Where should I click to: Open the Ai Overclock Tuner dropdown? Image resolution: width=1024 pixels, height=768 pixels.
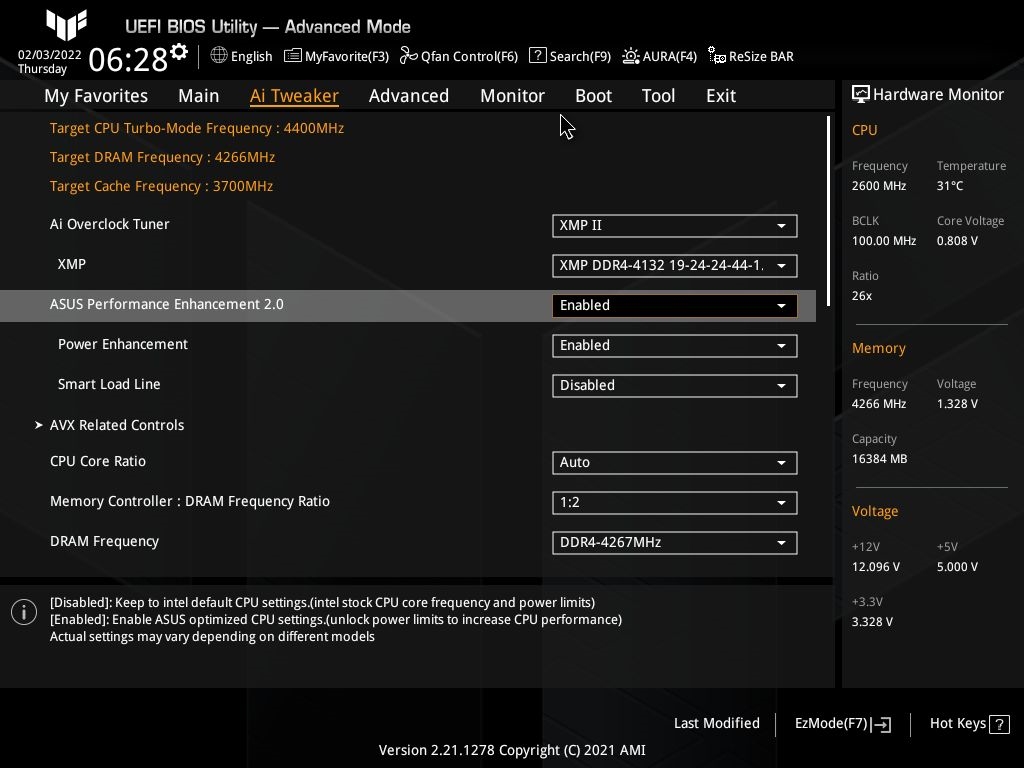click(675, 225)
